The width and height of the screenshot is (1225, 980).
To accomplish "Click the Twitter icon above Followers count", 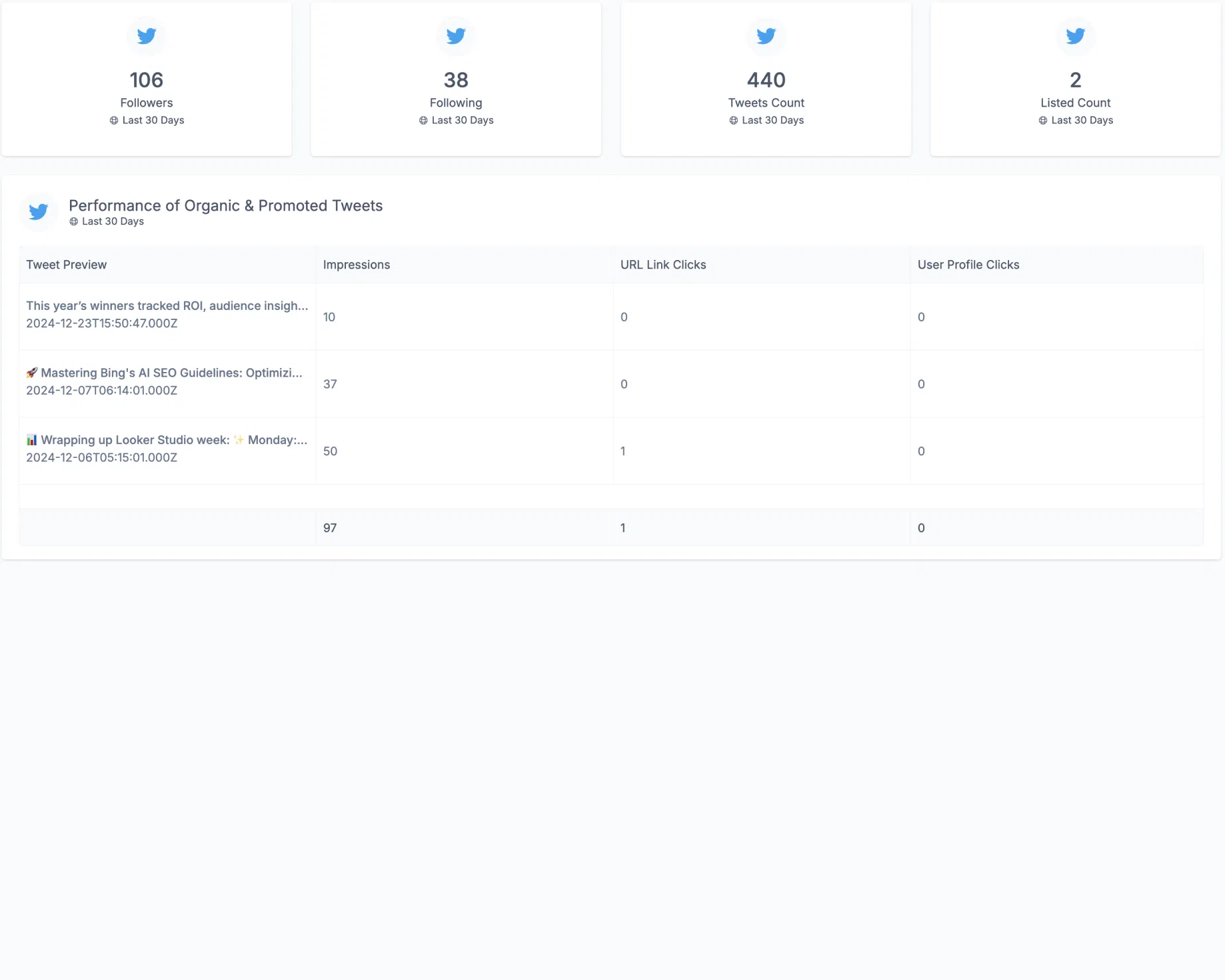I will [146, 36].
